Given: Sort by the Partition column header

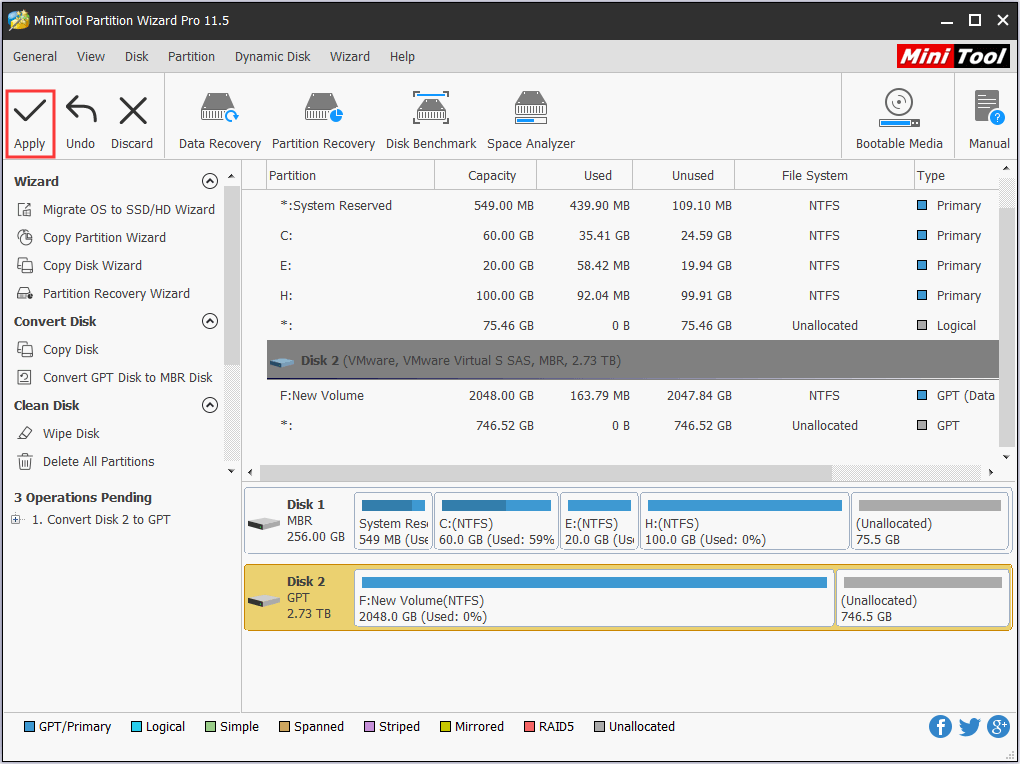Looking at the screenshot, I should point(351,176).
